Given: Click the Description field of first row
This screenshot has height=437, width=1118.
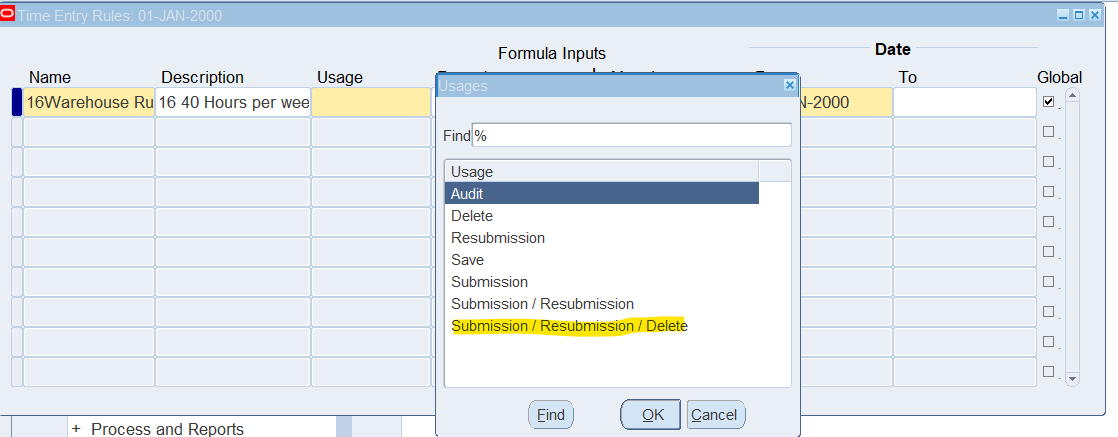Looking at the screenshot, I should [233, 102].
